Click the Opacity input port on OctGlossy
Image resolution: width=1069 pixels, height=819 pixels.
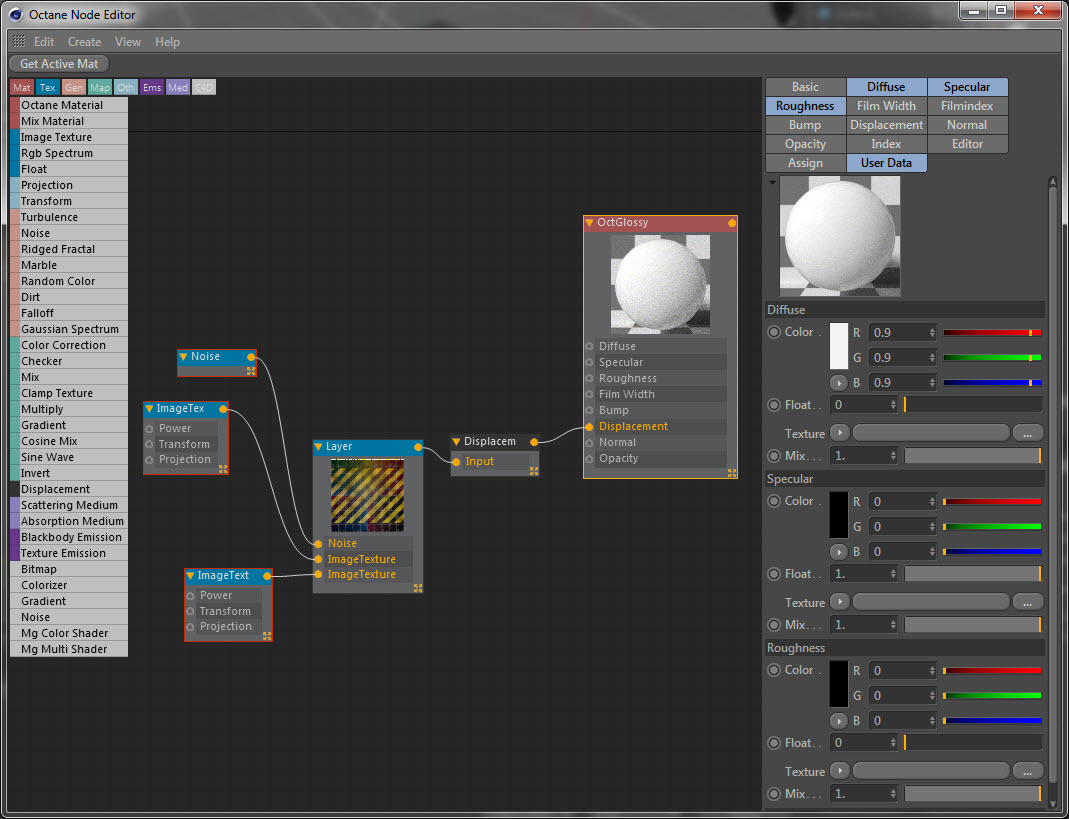point(590,459)
